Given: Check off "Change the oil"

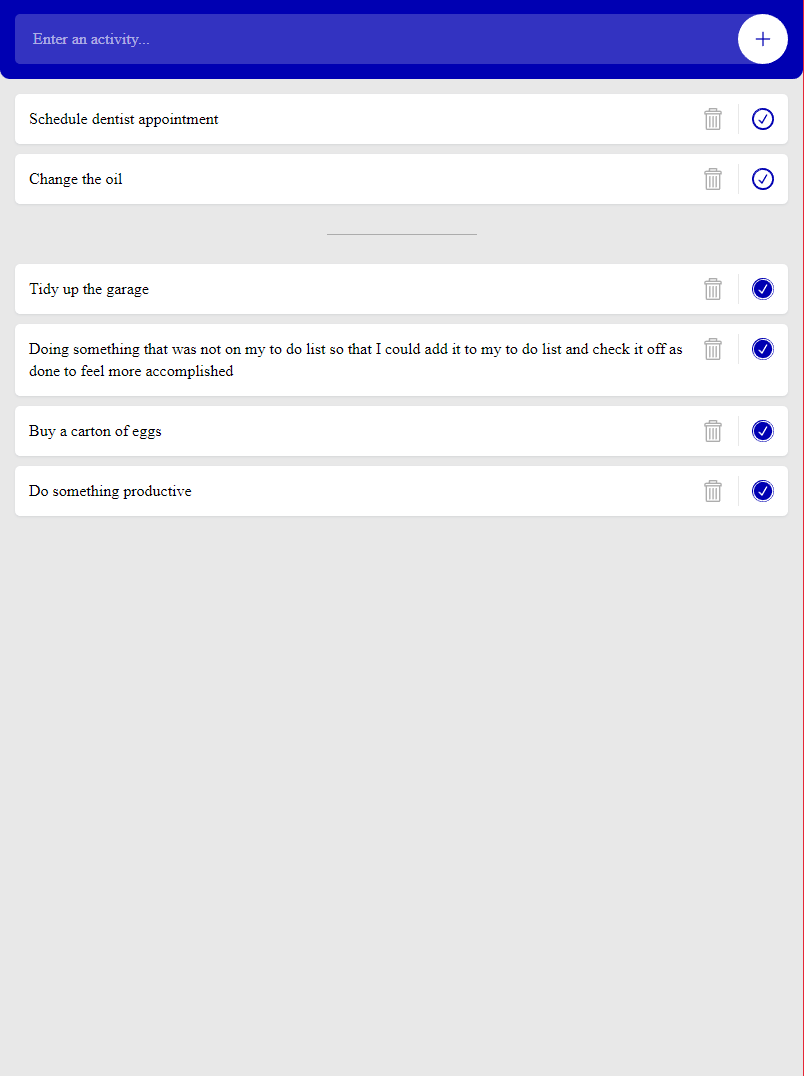Looking at the screenshot, I should tap(762, 179).
